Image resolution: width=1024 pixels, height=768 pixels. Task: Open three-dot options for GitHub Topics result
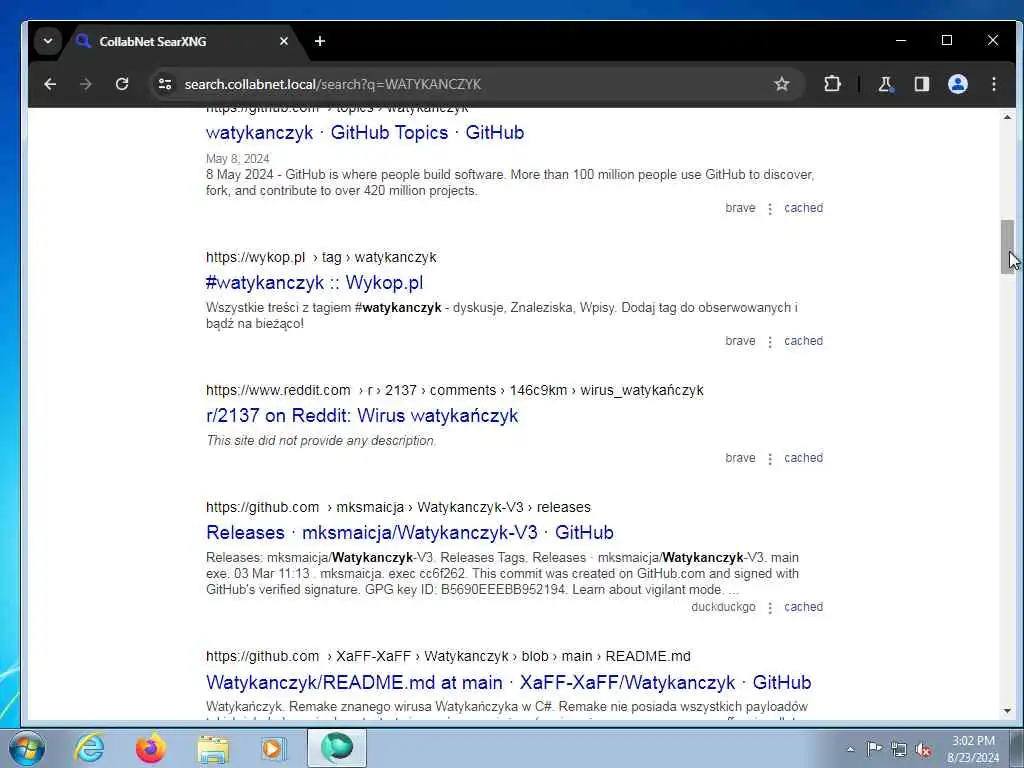[770, 208]
